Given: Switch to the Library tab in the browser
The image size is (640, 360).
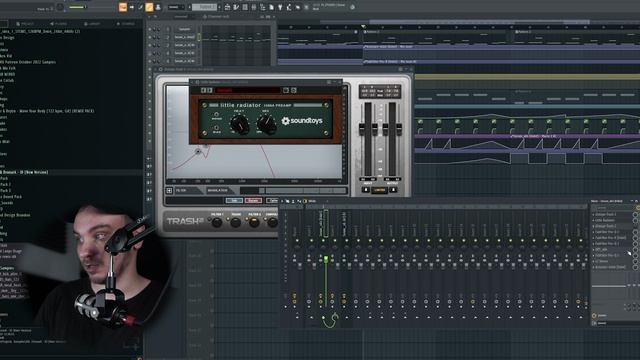Looking at the screenshot, I should tap(92, 24).
